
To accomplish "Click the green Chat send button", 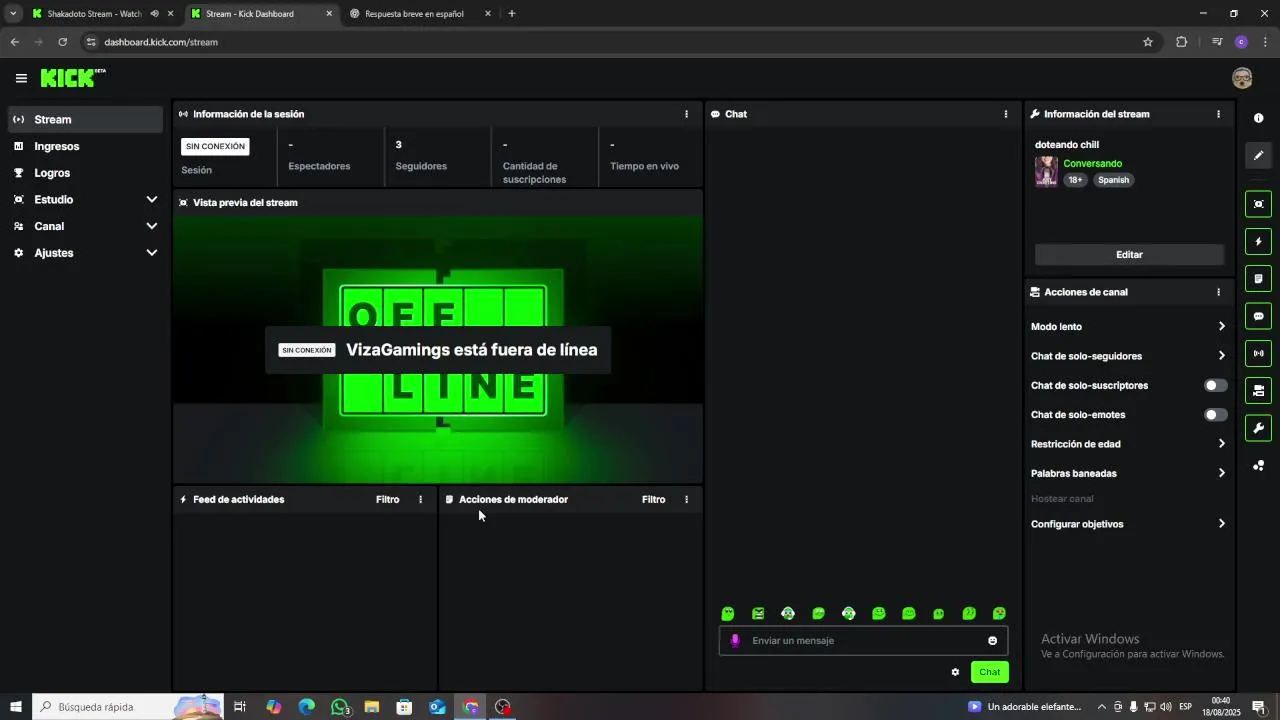I will 989,672.
